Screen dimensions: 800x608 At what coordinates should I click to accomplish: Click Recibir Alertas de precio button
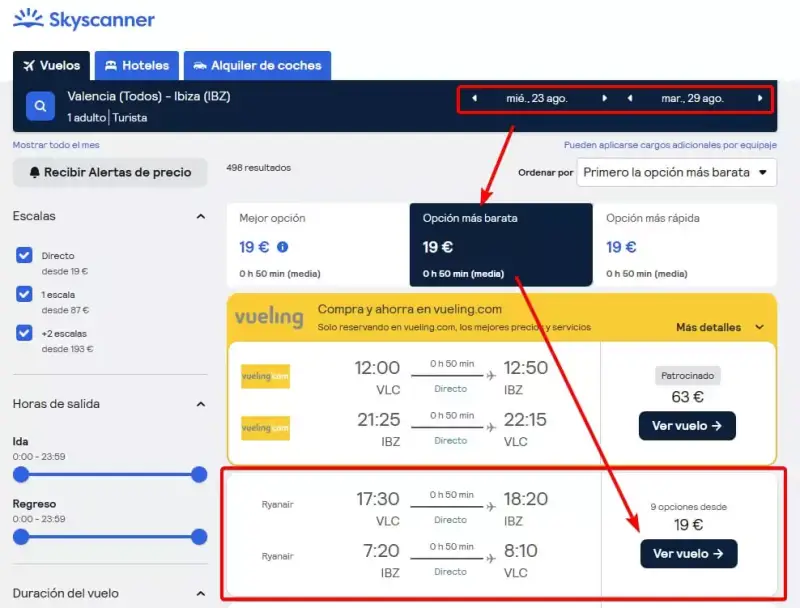point(110,172)
